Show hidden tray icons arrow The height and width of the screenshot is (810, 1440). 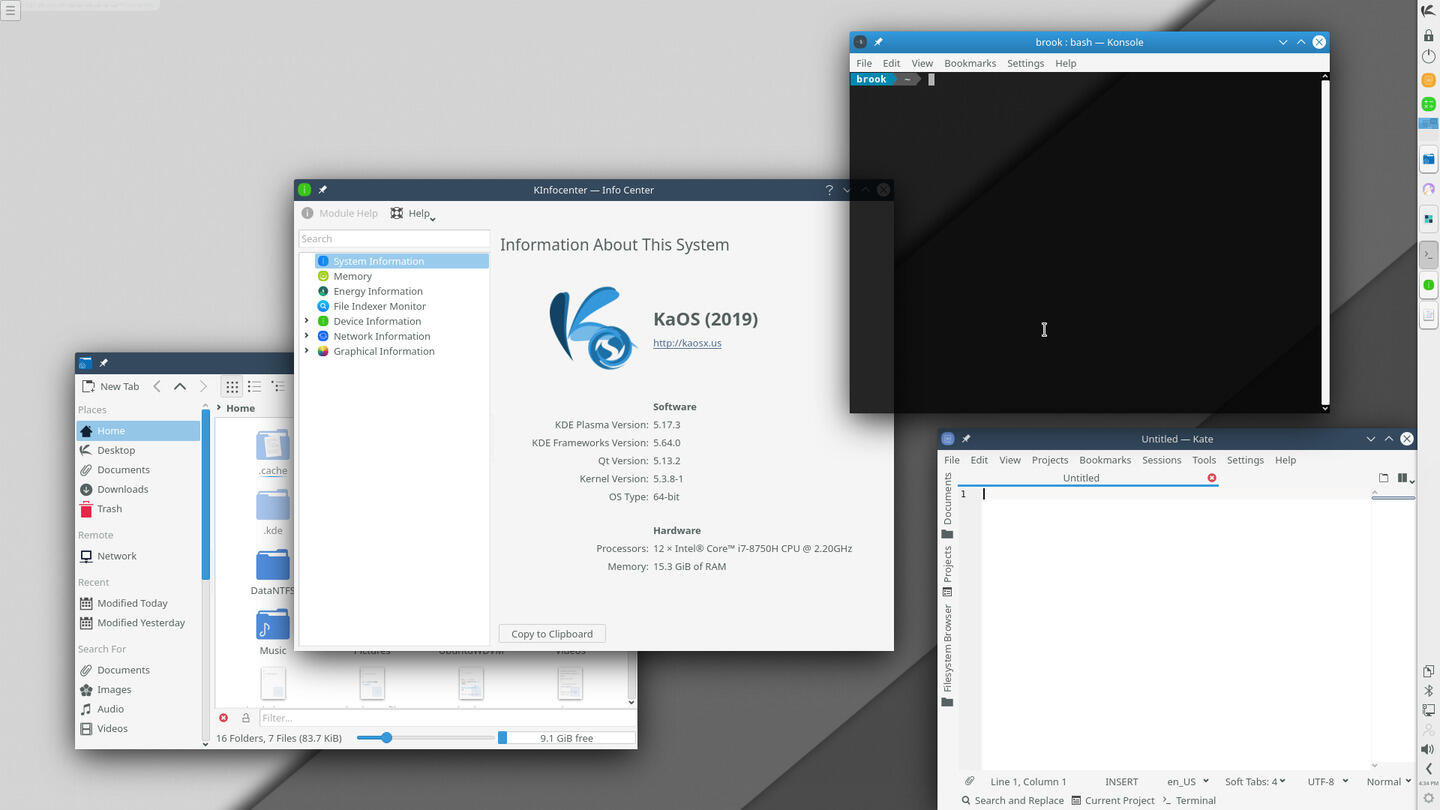[x=1428, y=768]
